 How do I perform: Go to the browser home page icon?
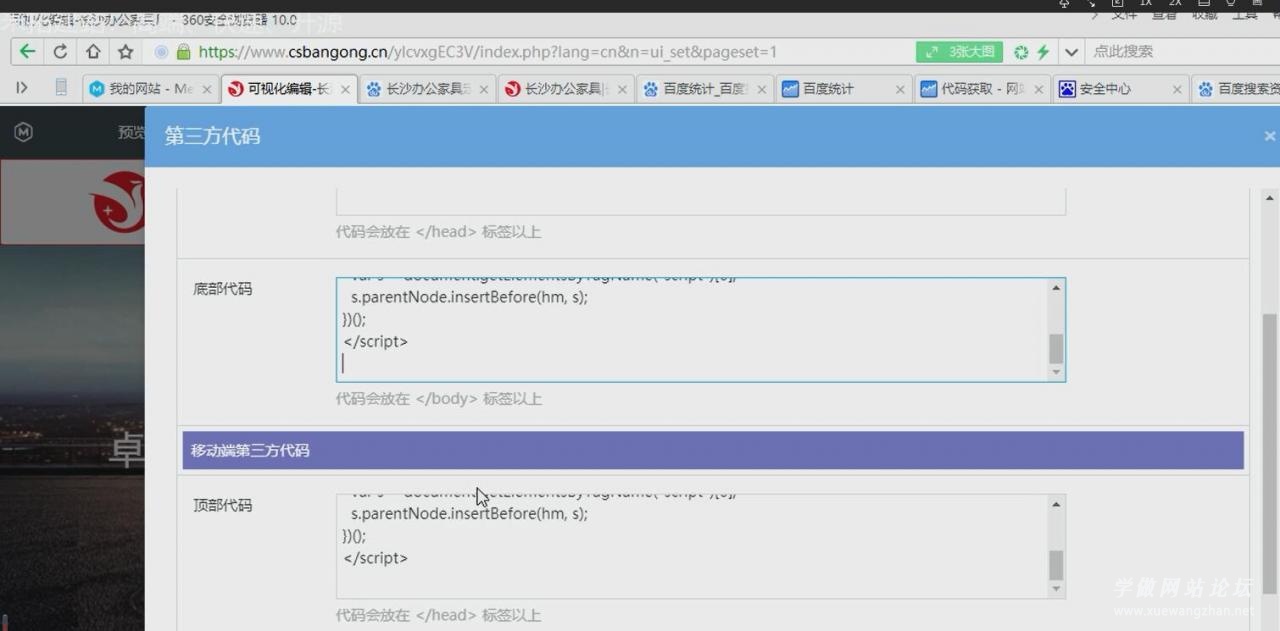click(x=93, y=52)
